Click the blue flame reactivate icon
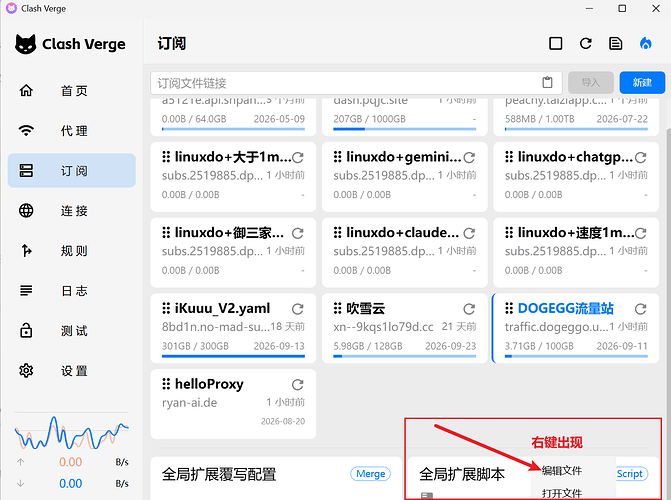The image size is (671, 500). point(645,43)
